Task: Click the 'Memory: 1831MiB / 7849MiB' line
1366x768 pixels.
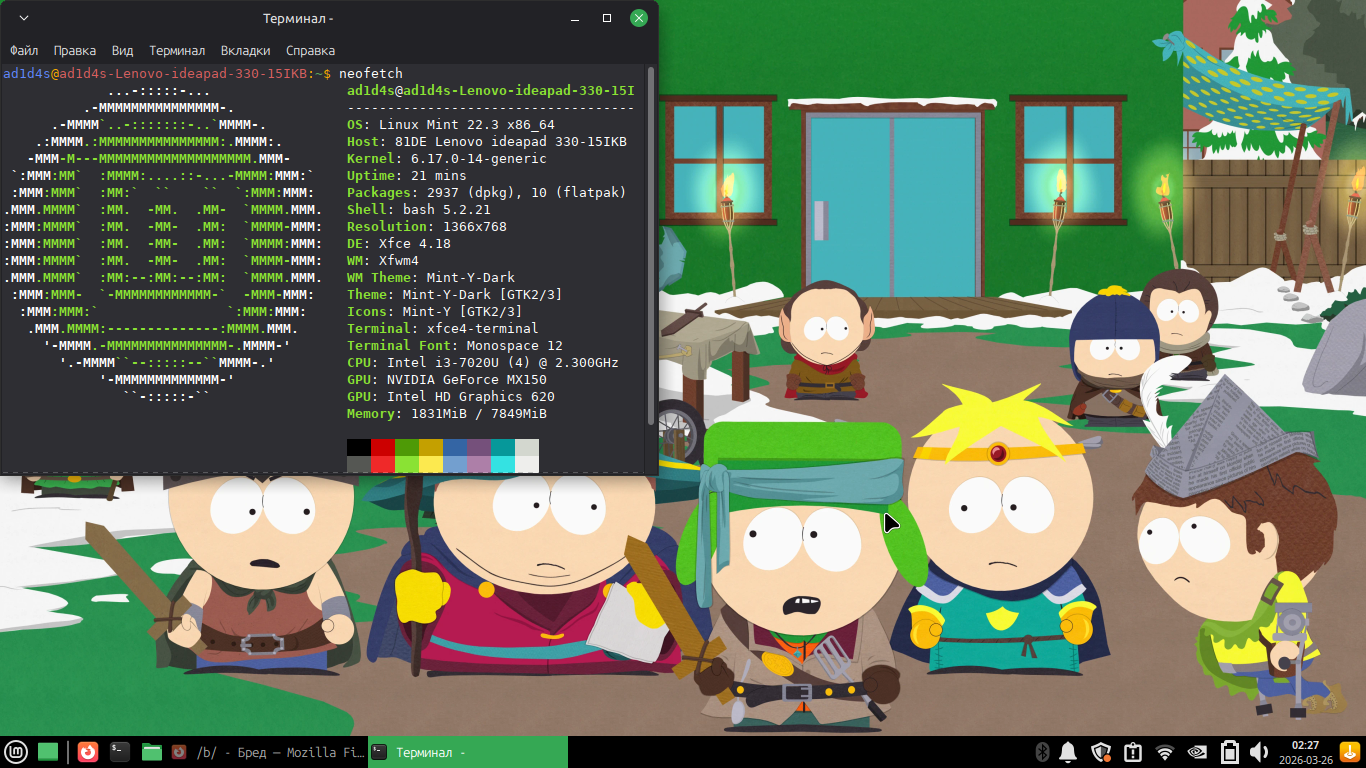Action: click(x=447, y=414)
